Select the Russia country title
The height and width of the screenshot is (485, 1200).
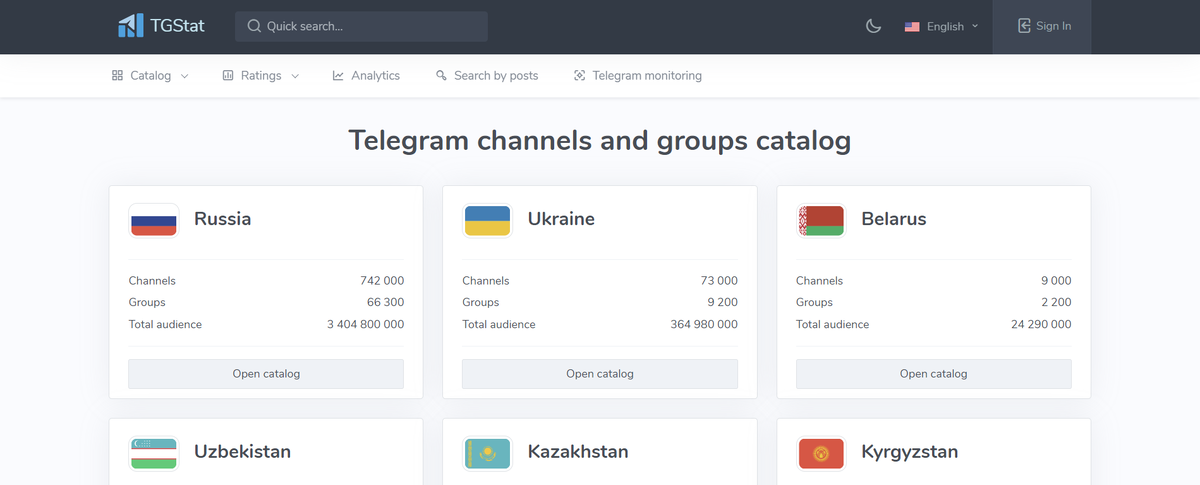tap(223, 219)
